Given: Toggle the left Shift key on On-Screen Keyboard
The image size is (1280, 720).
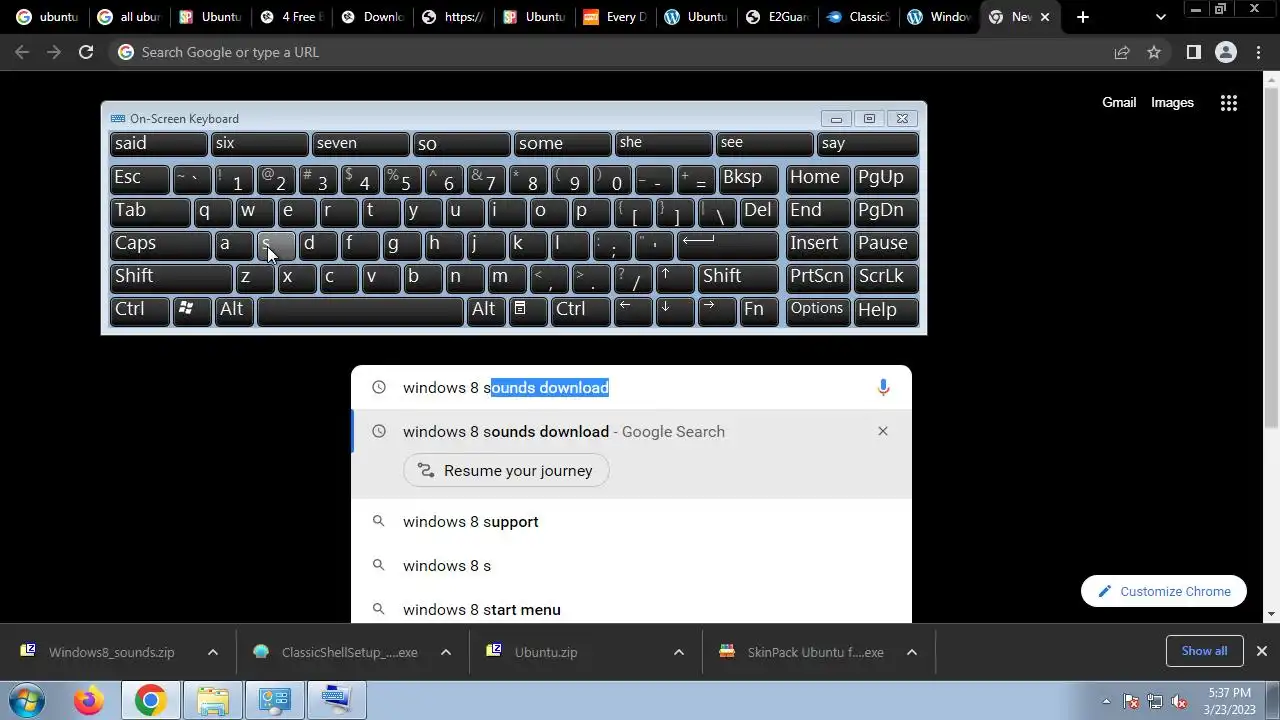Looking at the screenshot, I should pyautogui.click(x=171, y=277).
